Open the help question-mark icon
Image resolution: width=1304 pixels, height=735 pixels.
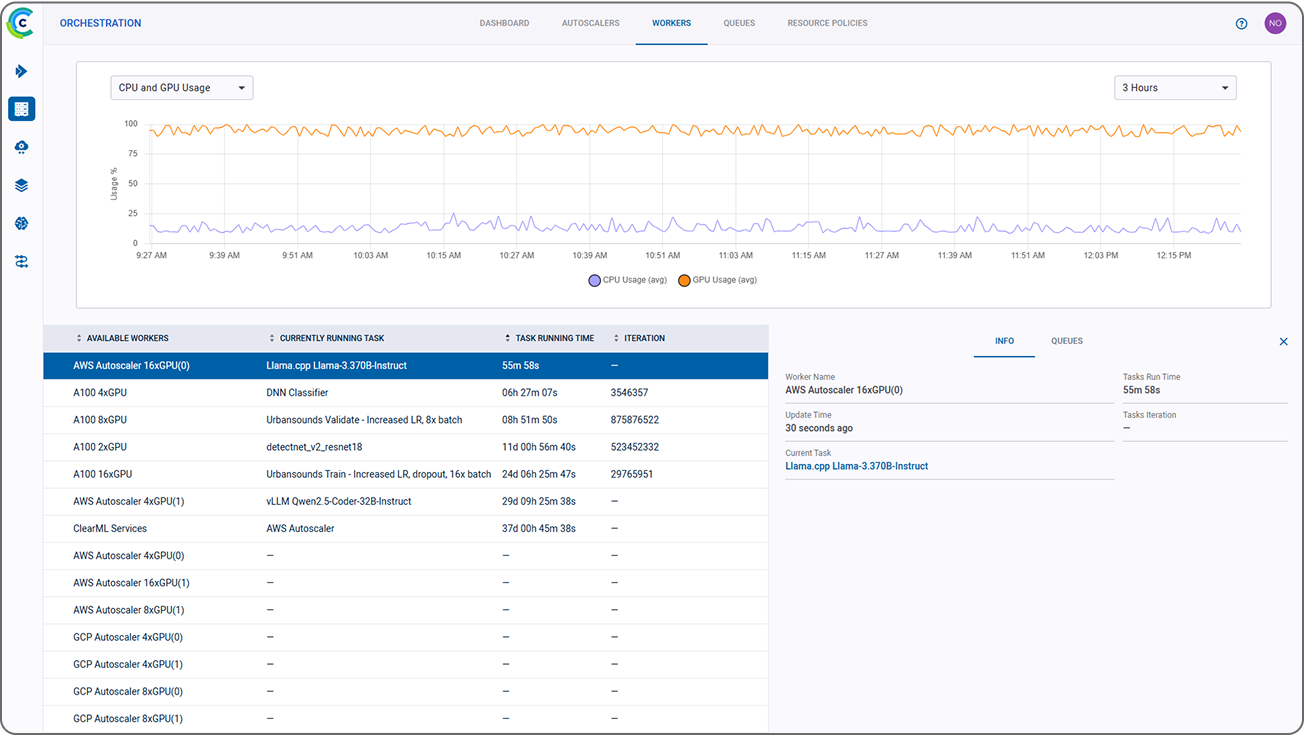point(1241,23)
